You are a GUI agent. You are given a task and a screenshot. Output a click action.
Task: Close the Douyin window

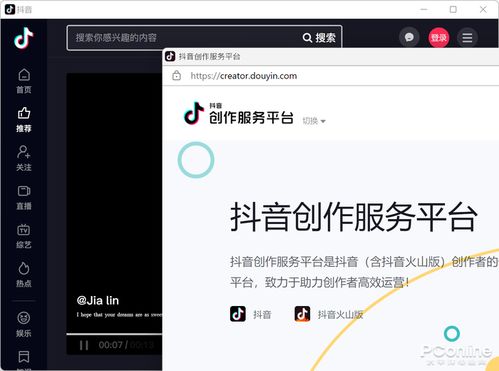(x=483, y=9)
